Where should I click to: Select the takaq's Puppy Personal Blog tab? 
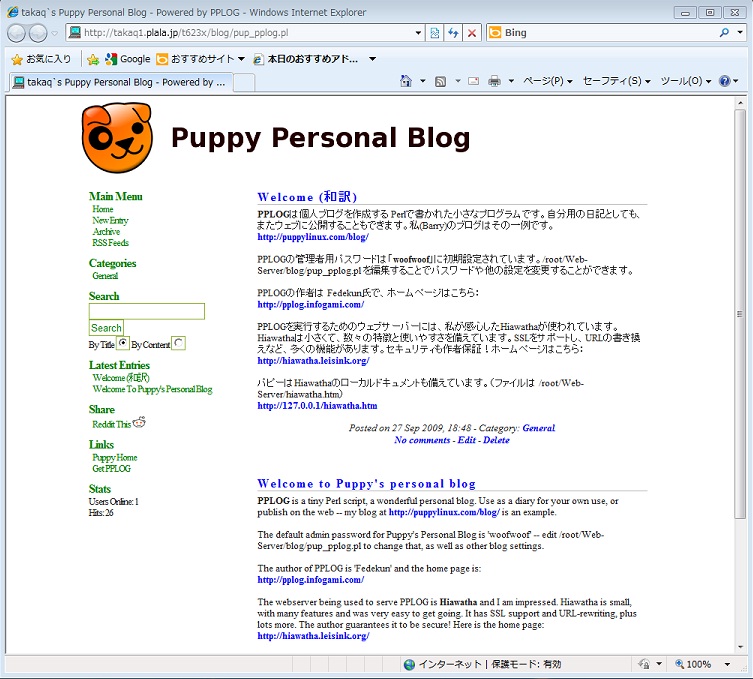(x=121, y=82)
